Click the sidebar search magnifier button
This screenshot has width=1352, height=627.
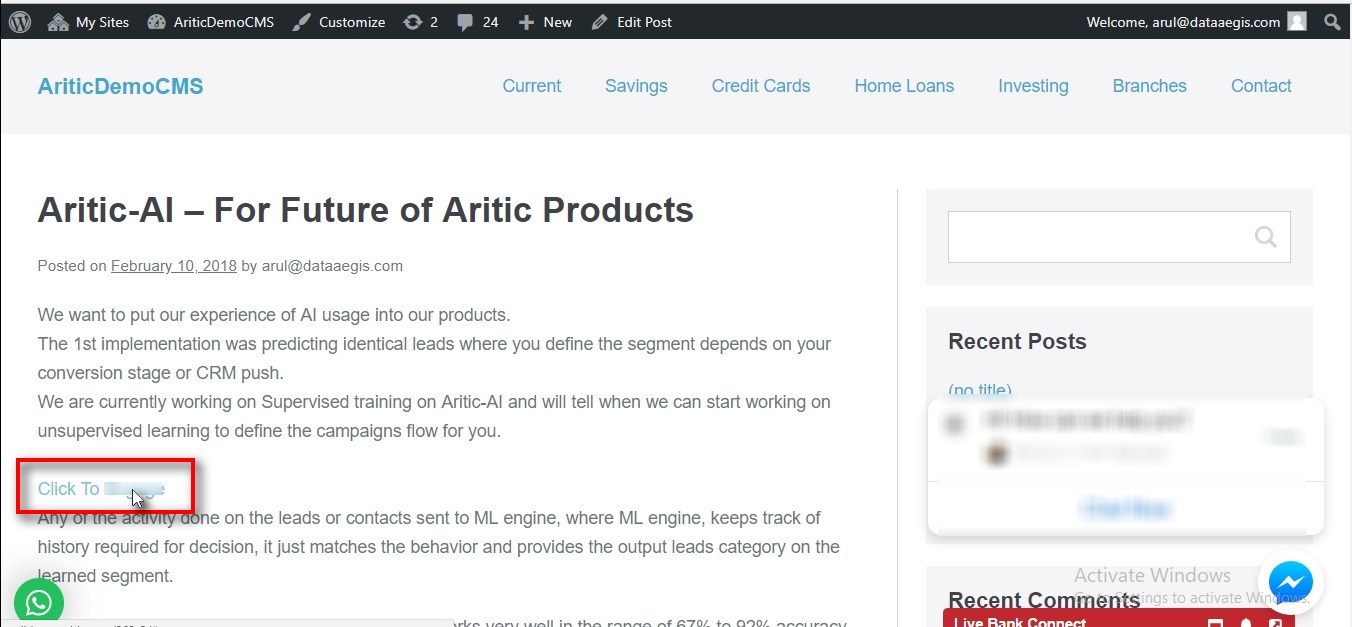1266,237
